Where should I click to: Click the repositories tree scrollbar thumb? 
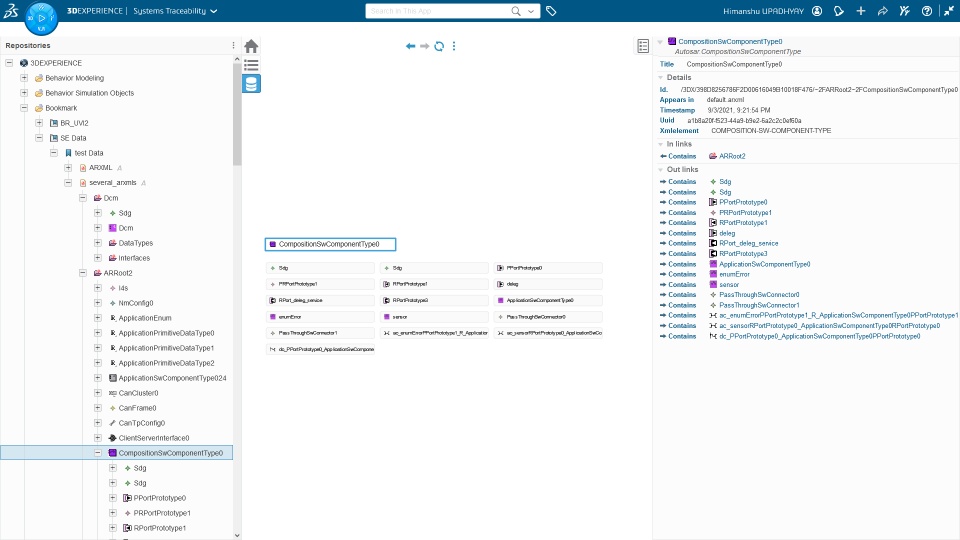238,114
